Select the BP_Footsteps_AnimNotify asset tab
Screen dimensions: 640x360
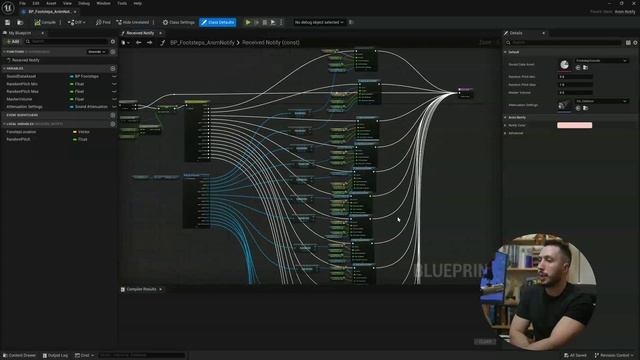tap(49, 12)
